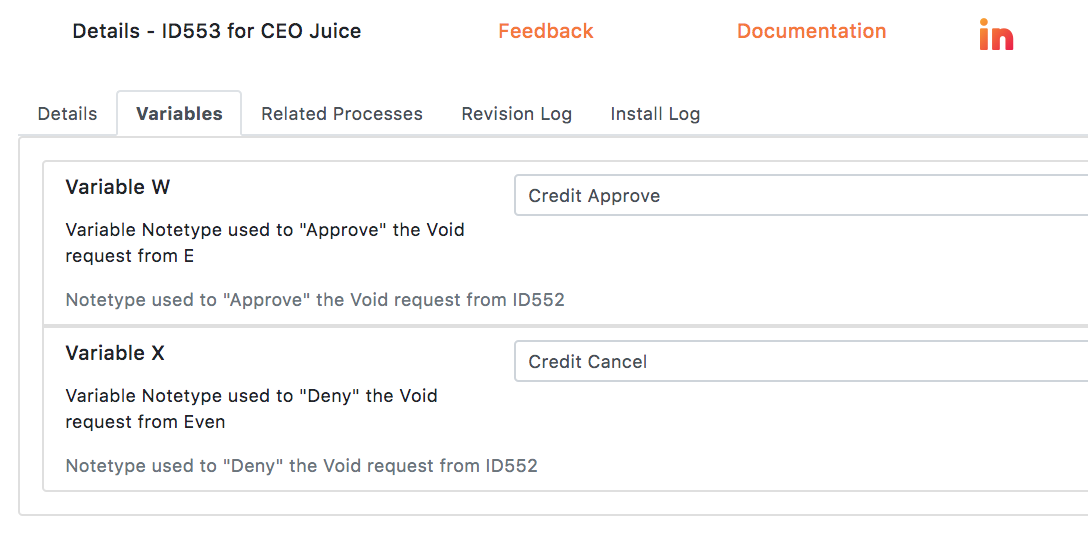Viewport: 1088px width, 546px height.
Task: Click the divider between Variable W and X
Action: (x=566, y=325)
